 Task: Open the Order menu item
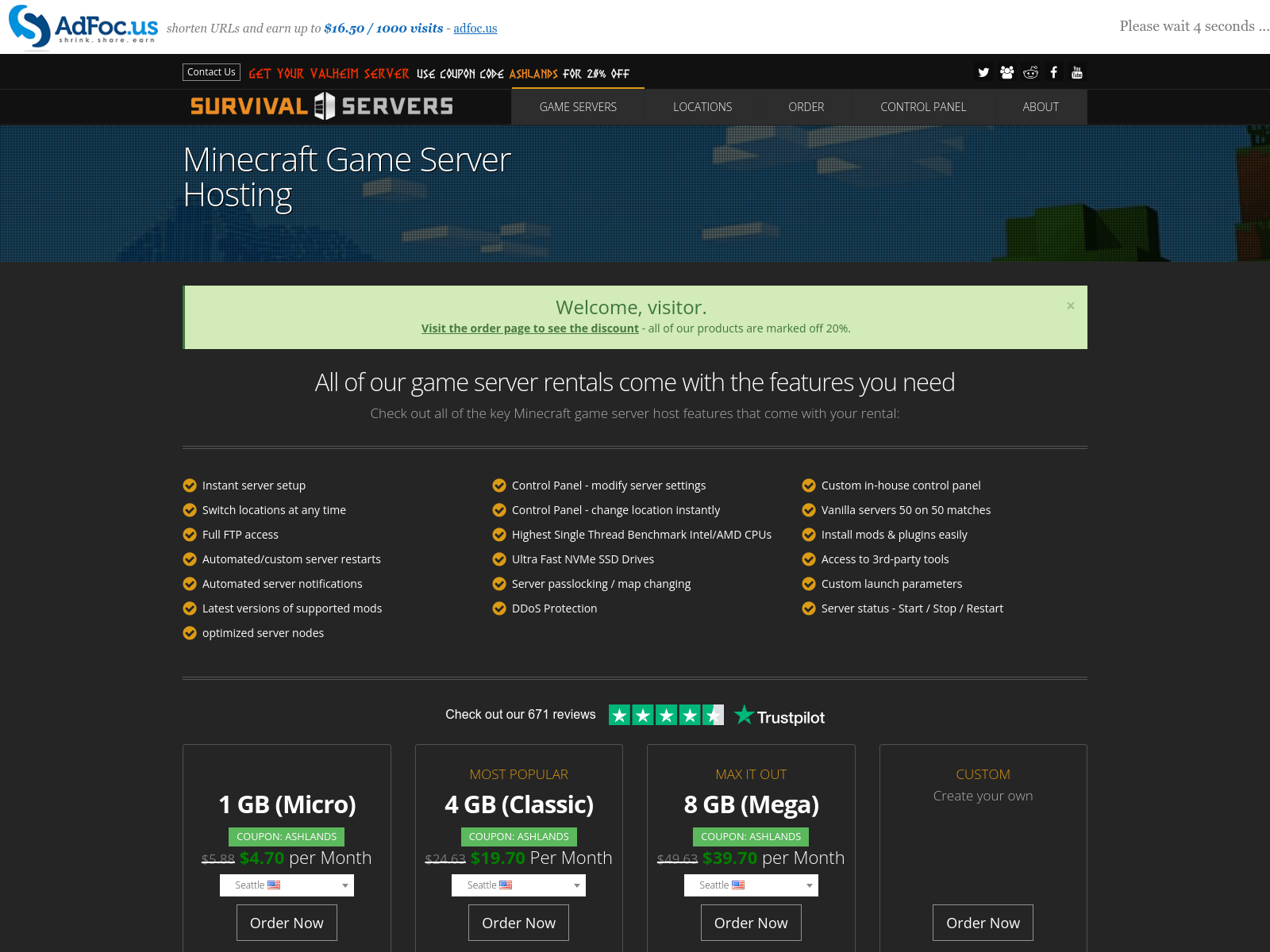pos(806,107)
